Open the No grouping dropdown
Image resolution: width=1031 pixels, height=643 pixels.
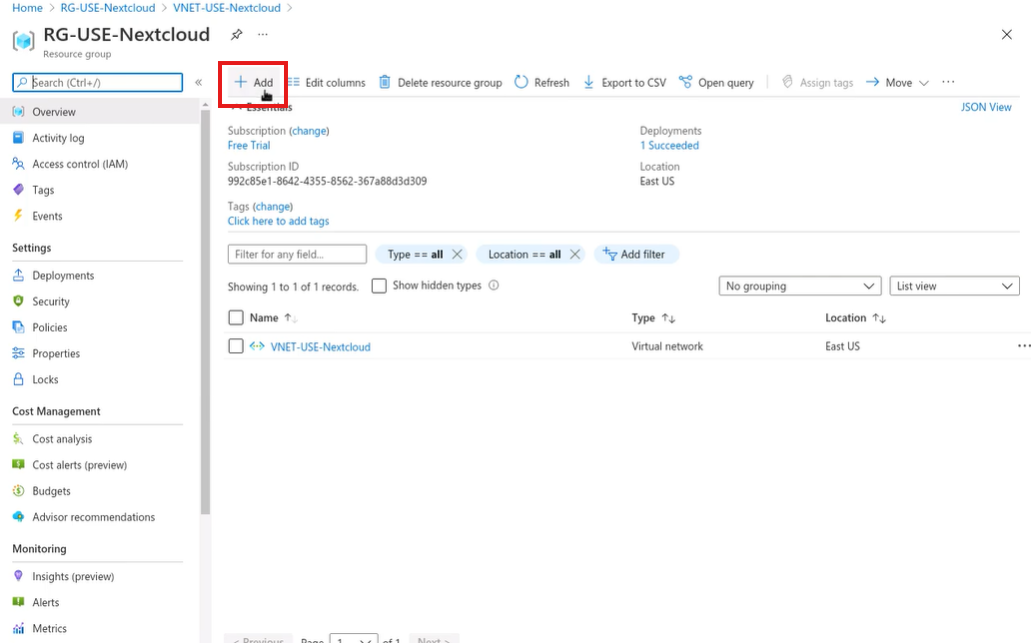pos(800,286)
